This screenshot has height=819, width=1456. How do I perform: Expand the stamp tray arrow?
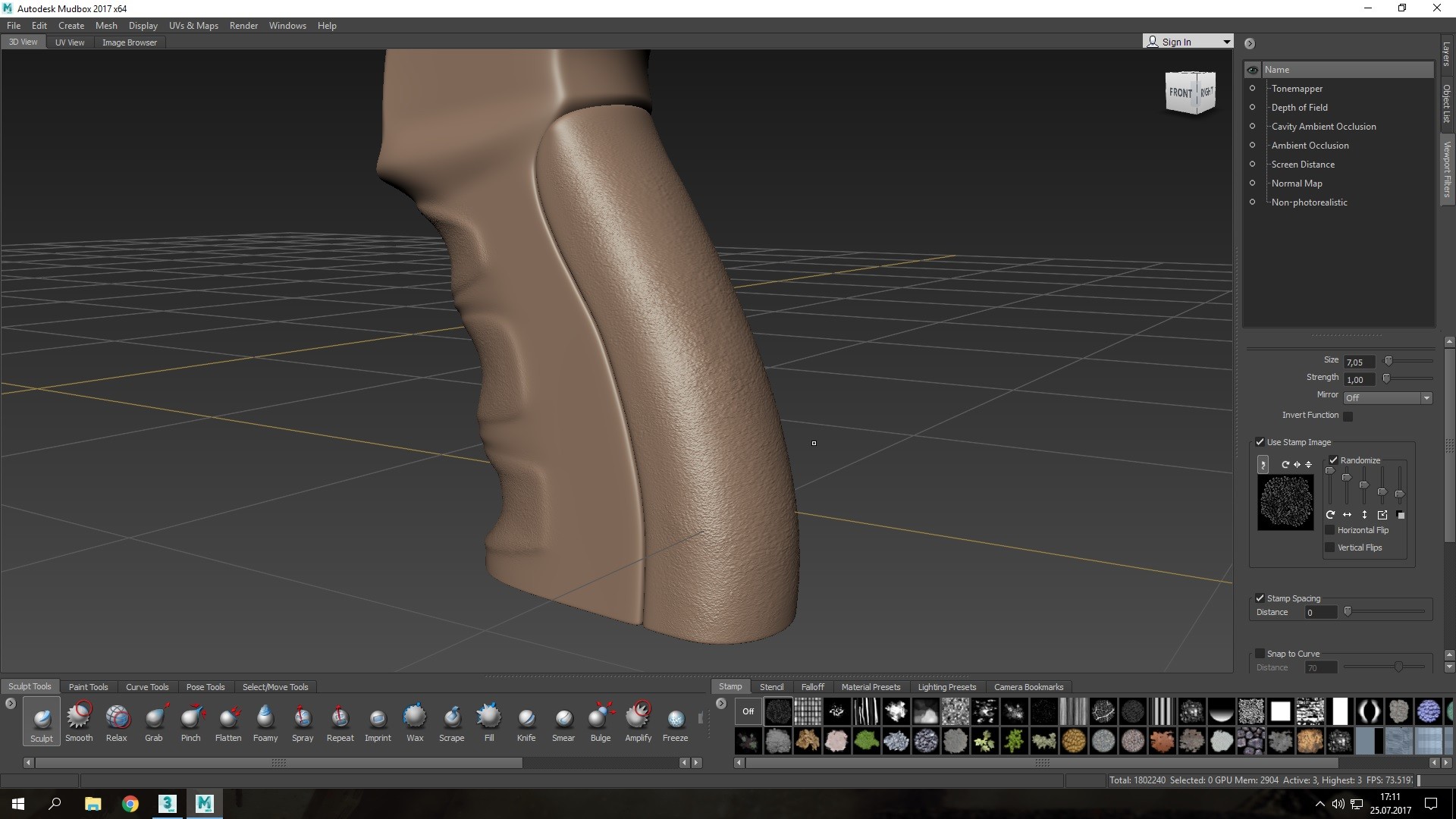(x=721, y=704)
